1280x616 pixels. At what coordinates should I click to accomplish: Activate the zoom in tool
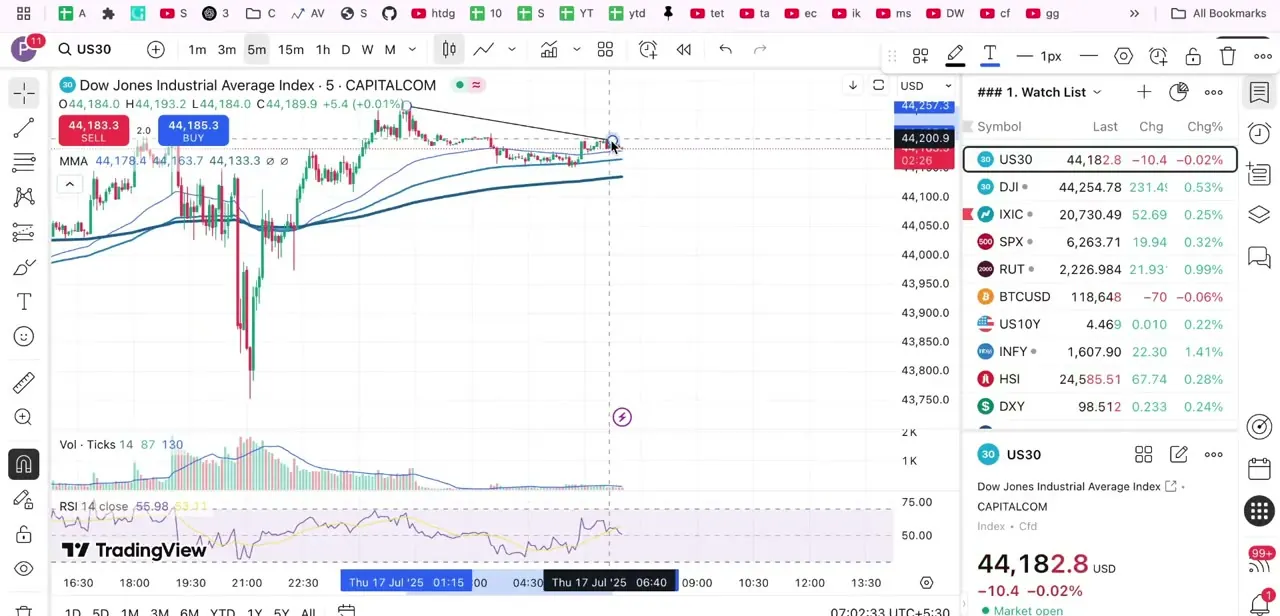point(24,417)
